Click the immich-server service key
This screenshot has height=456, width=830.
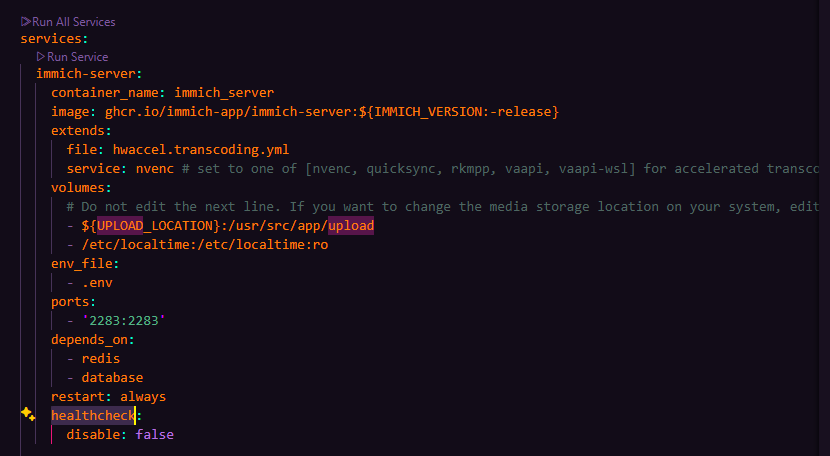pos(85,74)
